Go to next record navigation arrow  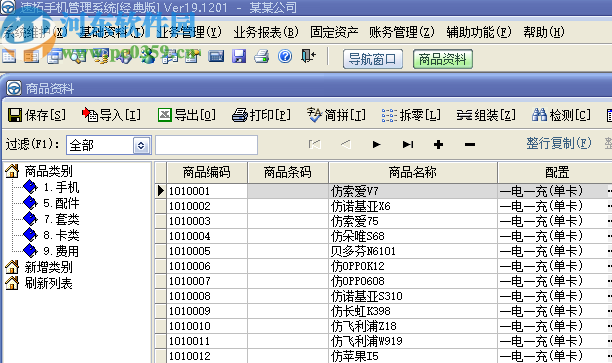tap(376, 144)
